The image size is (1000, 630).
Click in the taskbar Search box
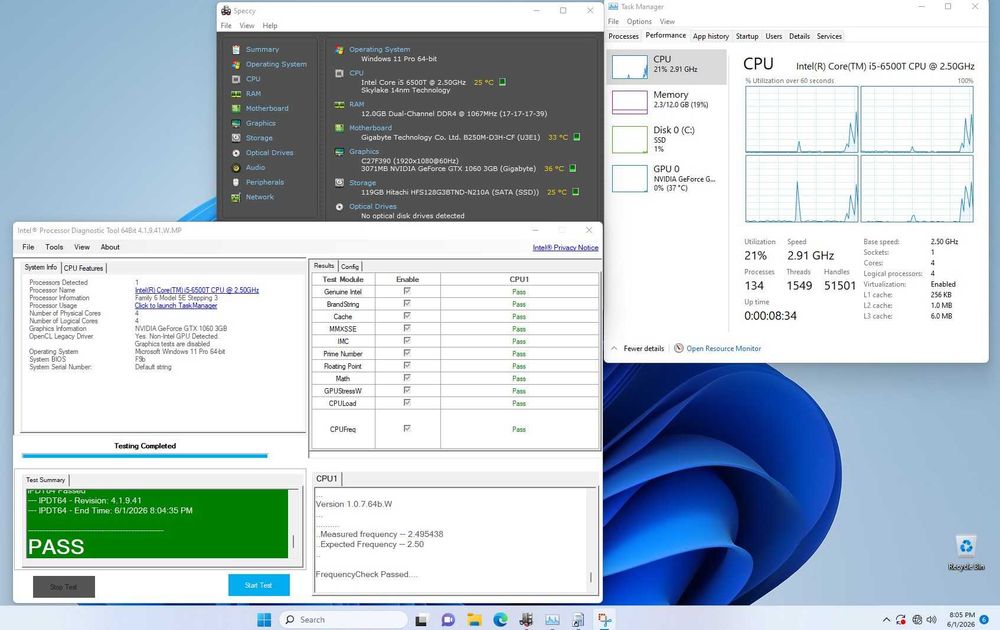(343, 620)
